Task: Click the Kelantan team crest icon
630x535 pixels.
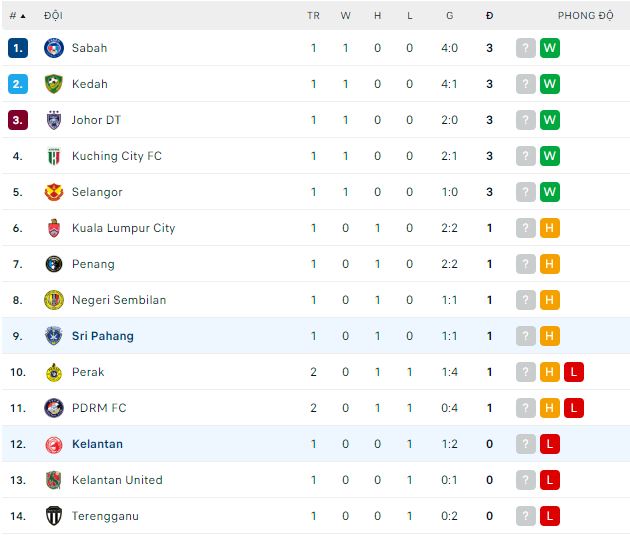Action: [x=54, y=444]
